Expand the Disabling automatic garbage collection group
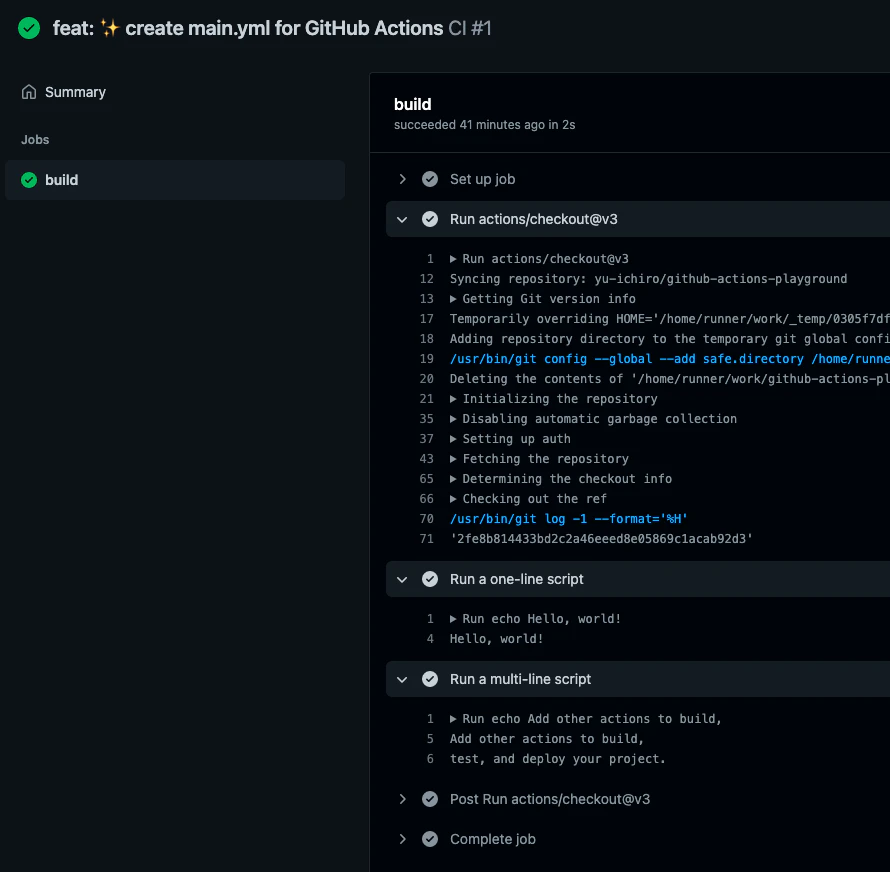The image size is (890, 872). (x=453, y=419)
